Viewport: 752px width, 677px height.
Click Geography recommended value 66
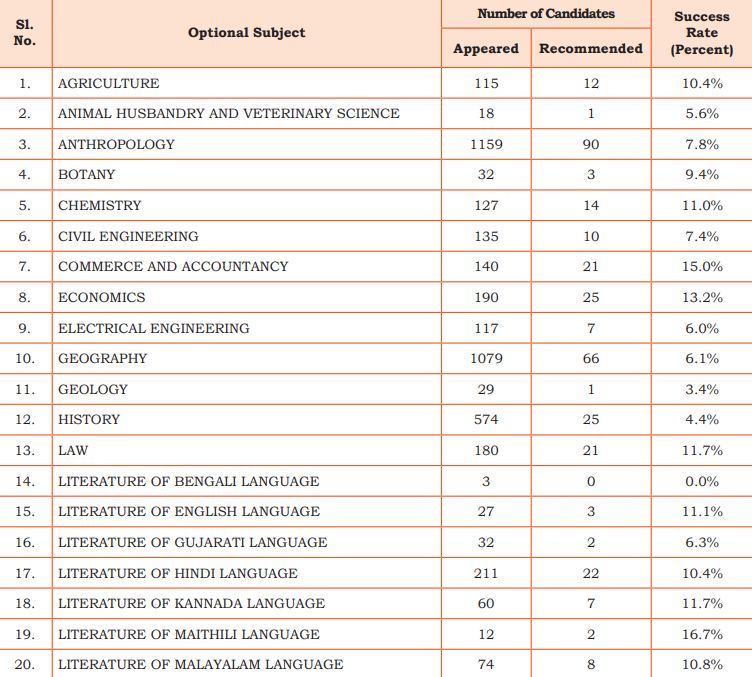click(591, 358)
